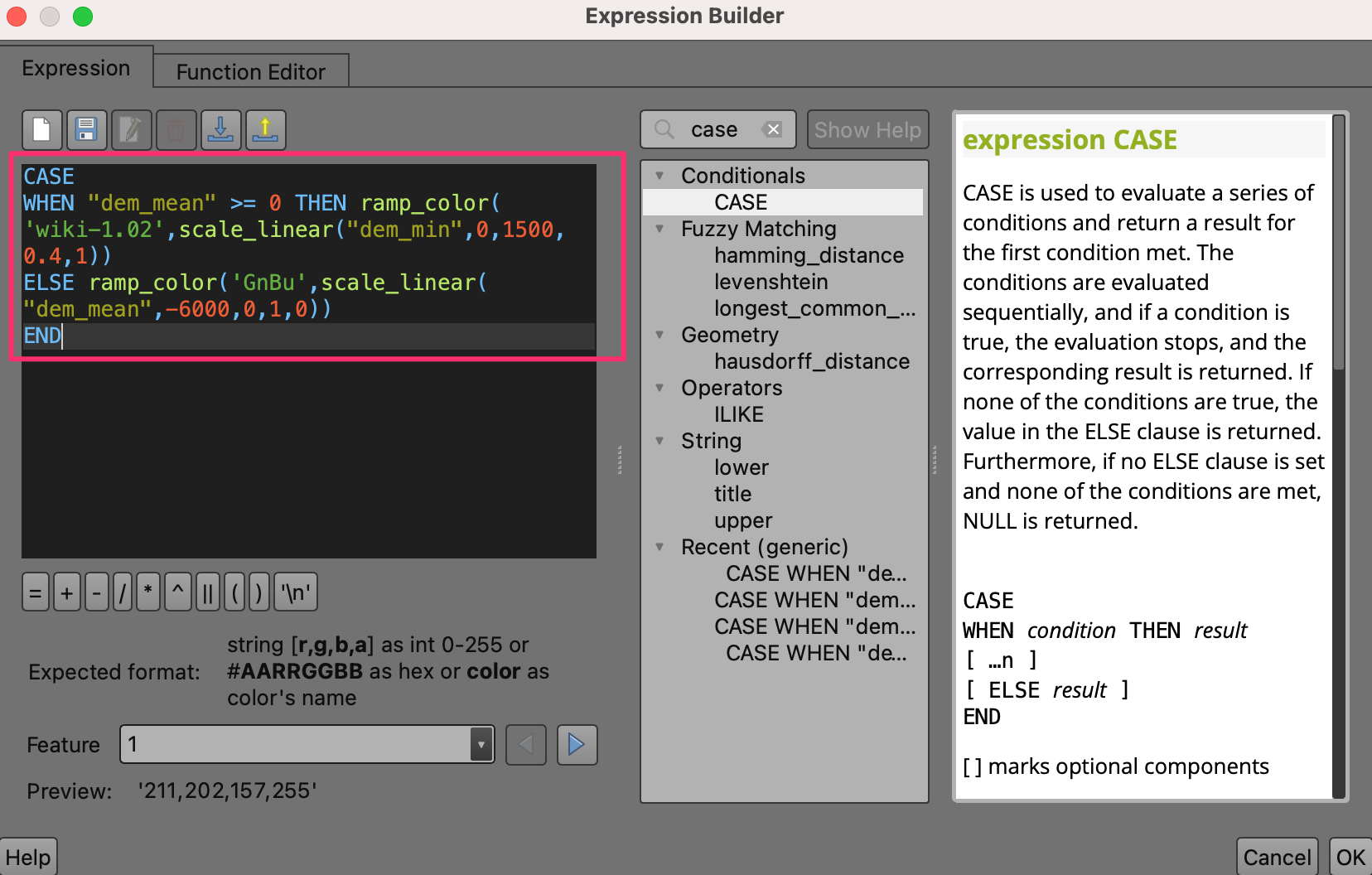Click the OK button

[1350, 858]
